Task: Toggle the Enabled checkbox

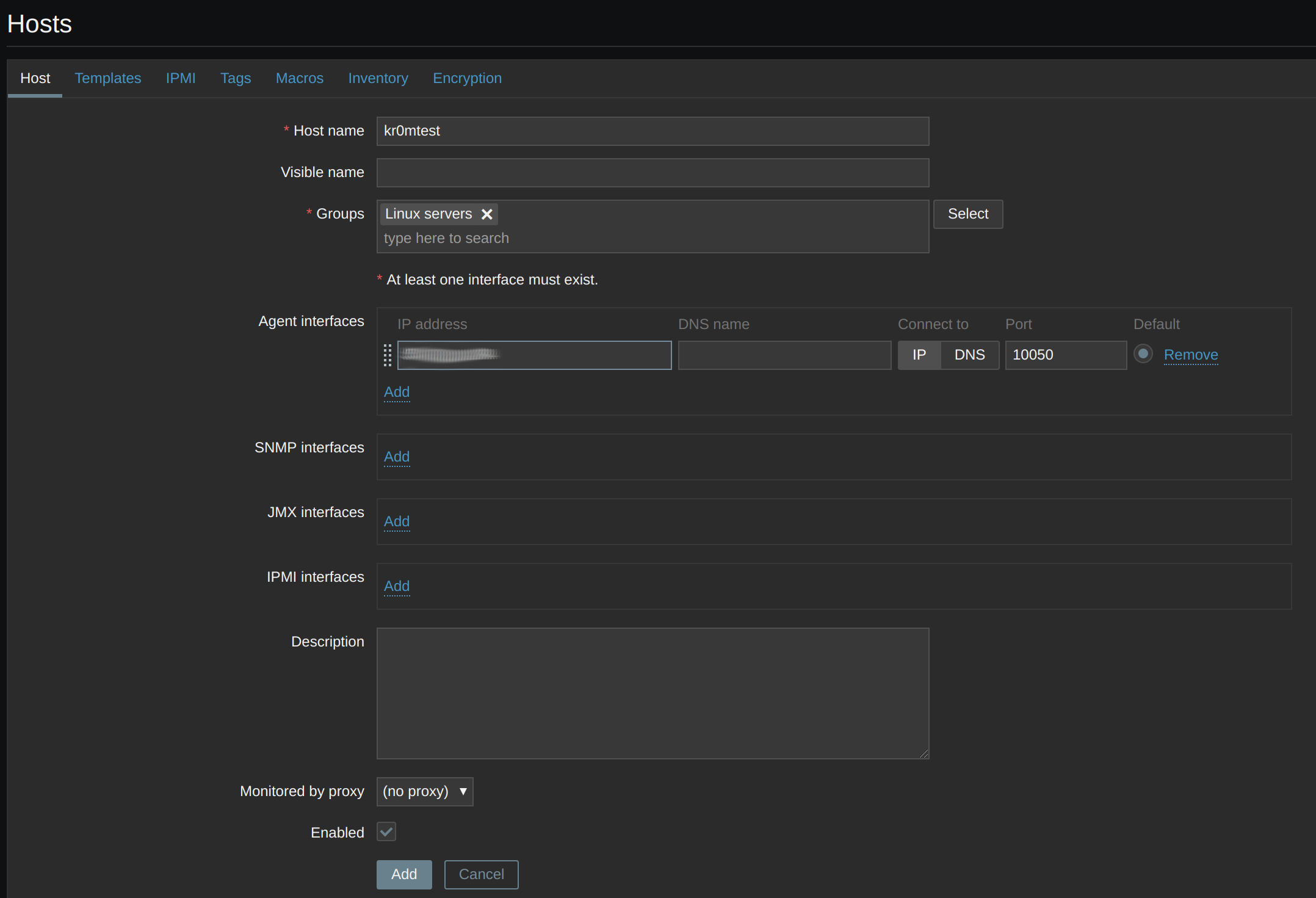Action: (386, 832)
